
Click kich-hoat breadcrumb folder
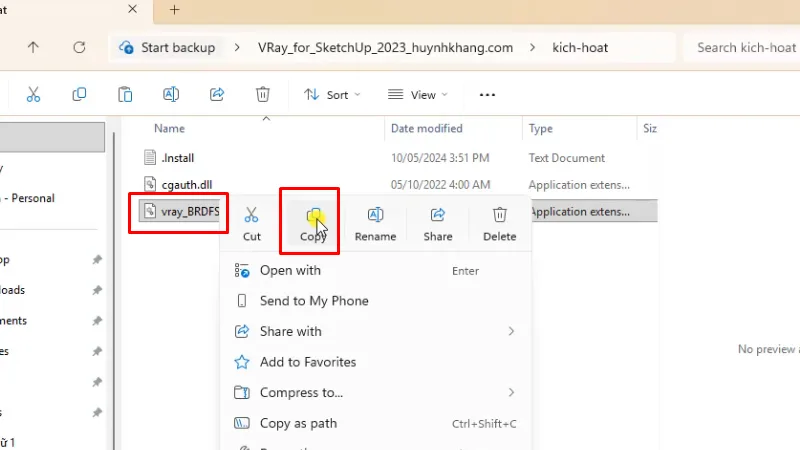tap(580, 47)
